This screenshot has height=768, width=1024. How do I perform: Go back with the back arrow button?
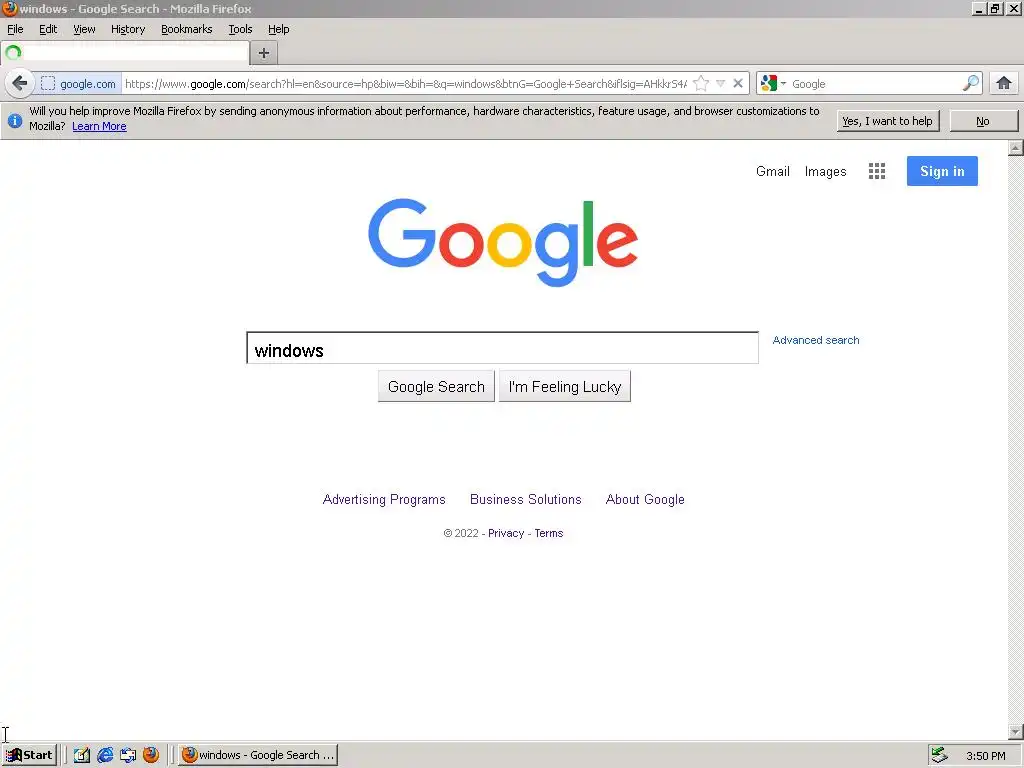pyautogui.click(x=20, y=84)
